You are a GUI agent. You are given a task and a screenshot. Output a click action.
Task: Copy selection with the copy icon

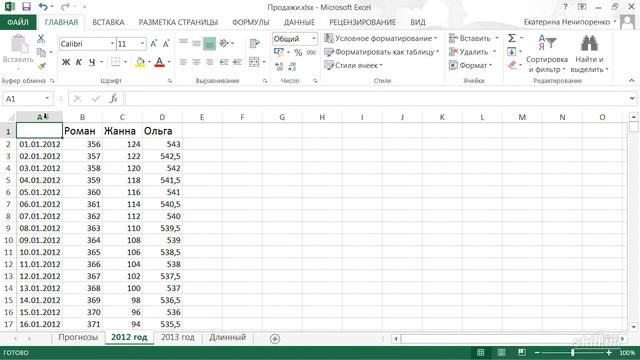(41, 52)
